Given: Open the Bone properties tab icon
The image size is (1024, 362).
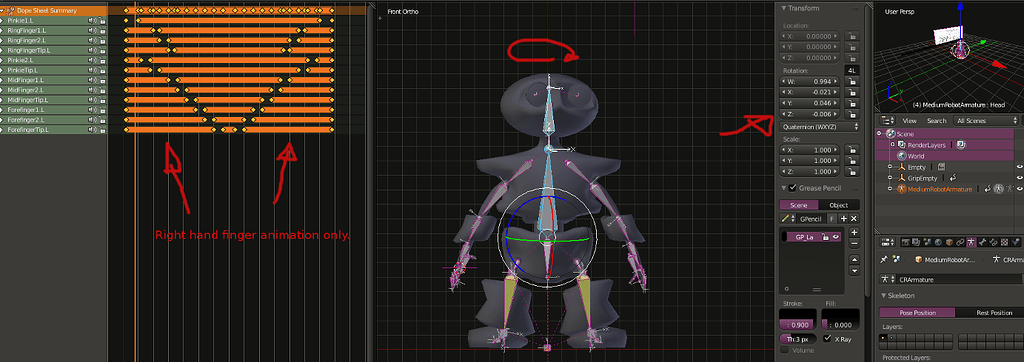Looking at the screenshot, I should (x=982, y=242).
